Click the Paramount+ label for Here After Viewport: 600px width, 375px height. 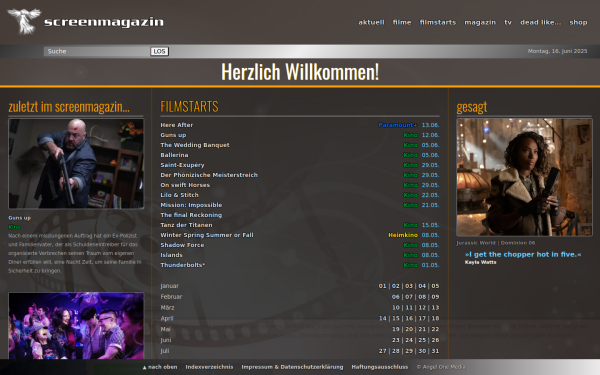398,125
